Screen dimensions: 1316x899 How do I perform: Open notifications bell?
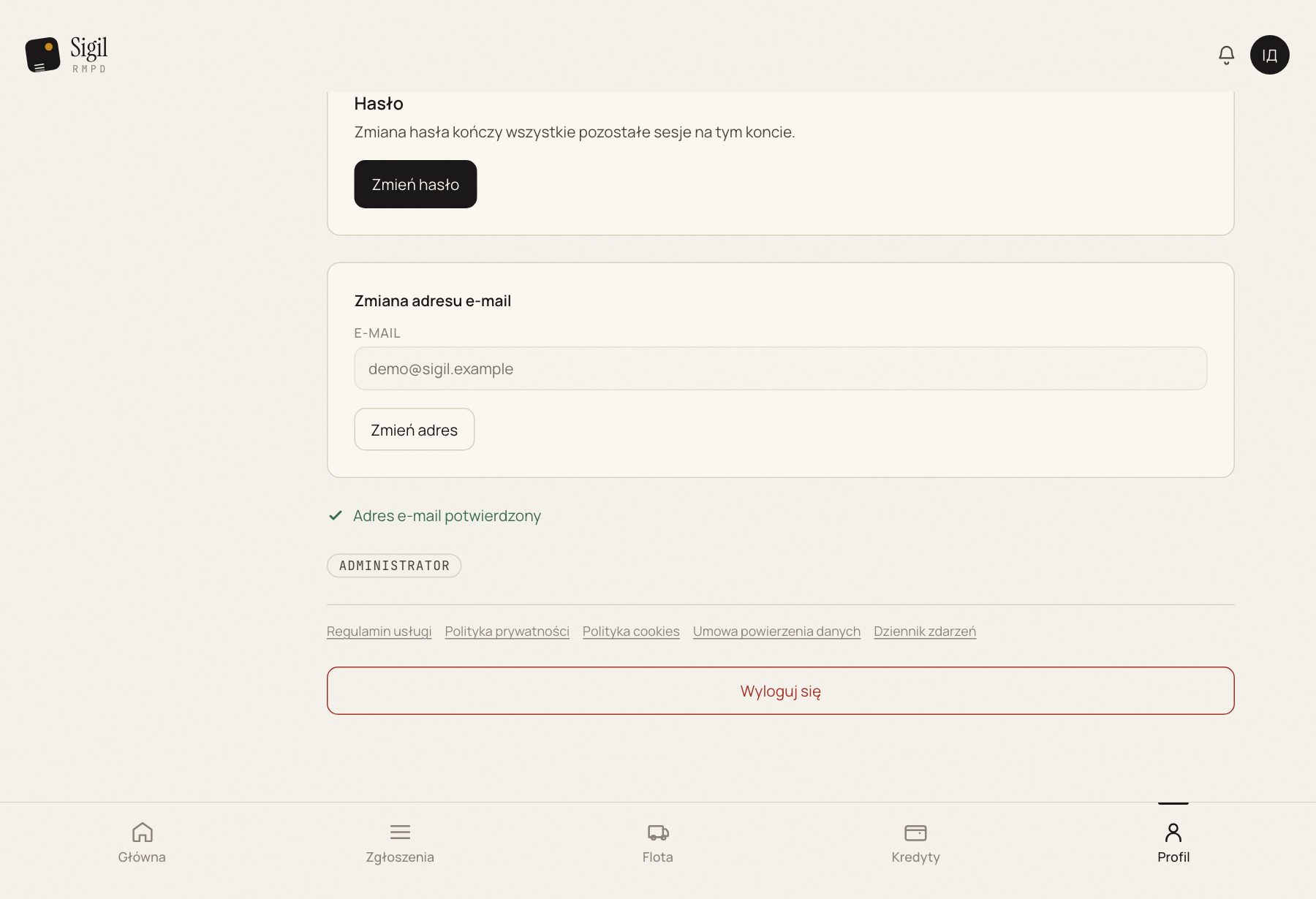[1226, 55]
